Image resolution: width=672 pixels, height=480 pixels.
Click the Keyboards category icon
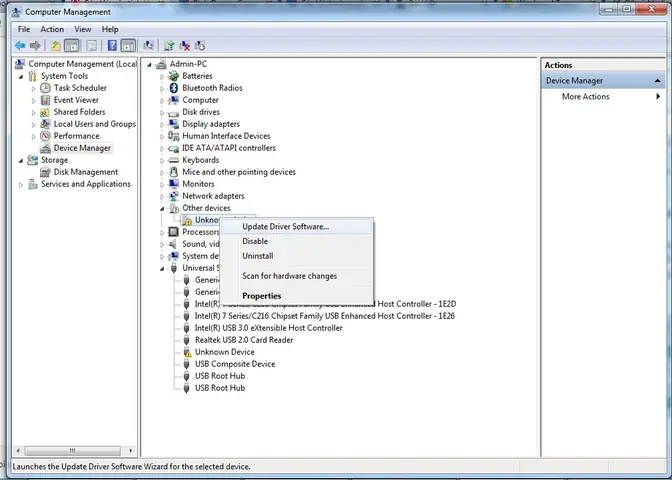(174, 160)
